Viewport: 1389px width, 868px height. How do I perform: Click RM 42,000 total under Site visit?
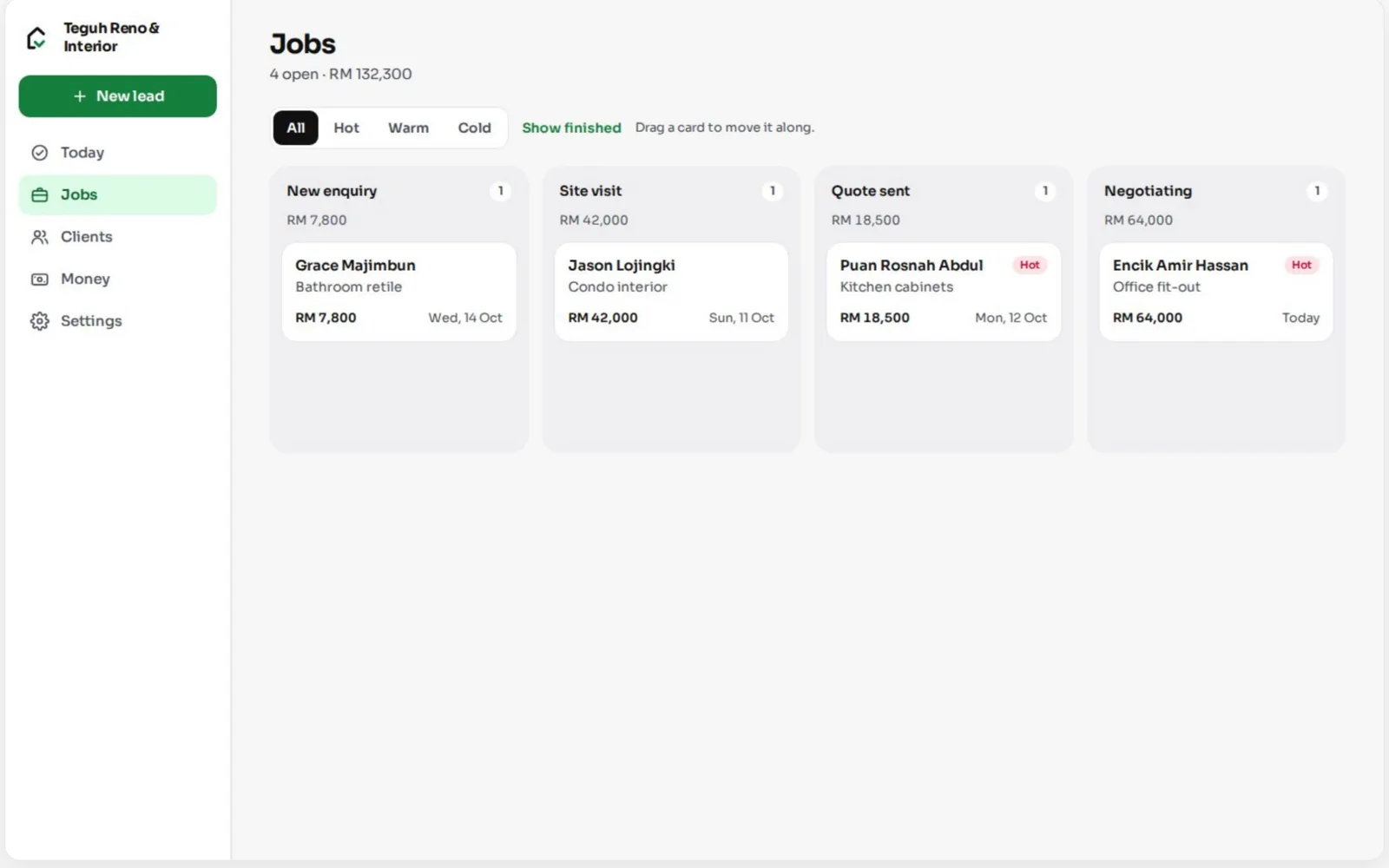[594, 220]
